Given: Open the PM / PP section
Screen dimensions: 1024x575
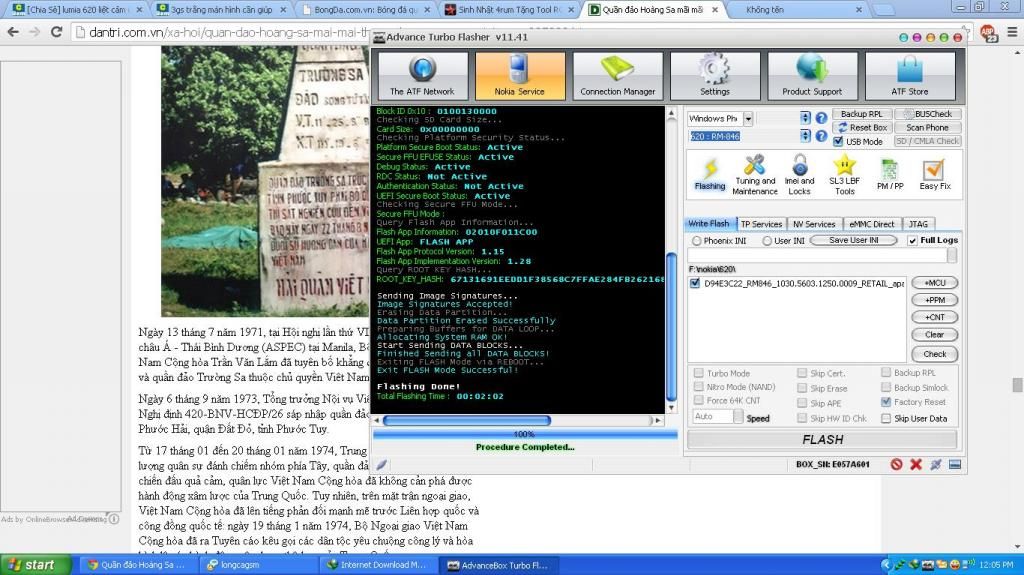Looking at the screenshot, I should [890, 174].
